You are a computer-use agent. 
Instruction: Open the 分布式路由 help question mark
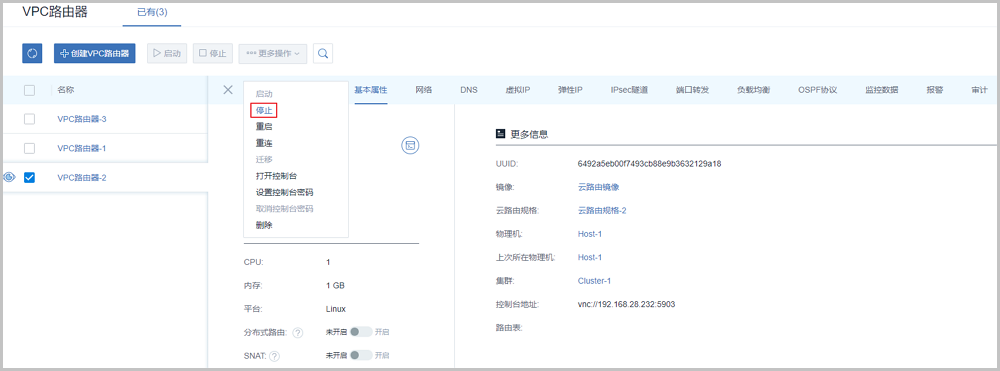point(298,332)
